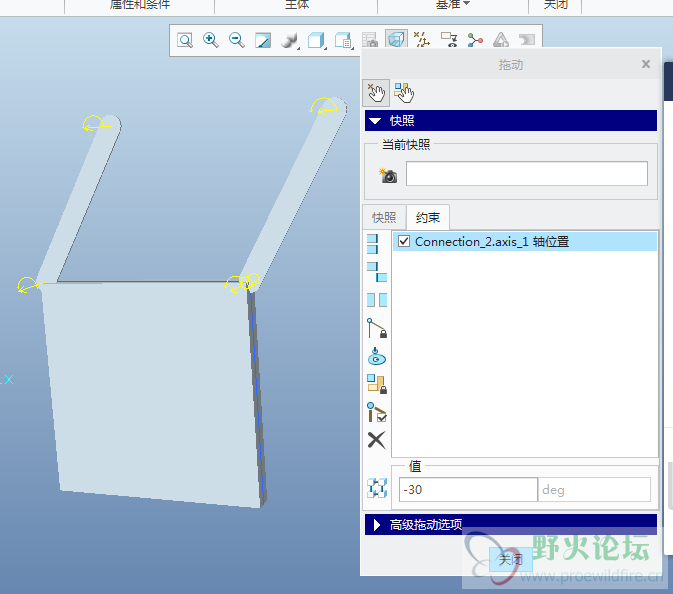The image size is (673, 594).
Task: Click the cam liftoff eye-shaped icon
Action: [376, 356]
